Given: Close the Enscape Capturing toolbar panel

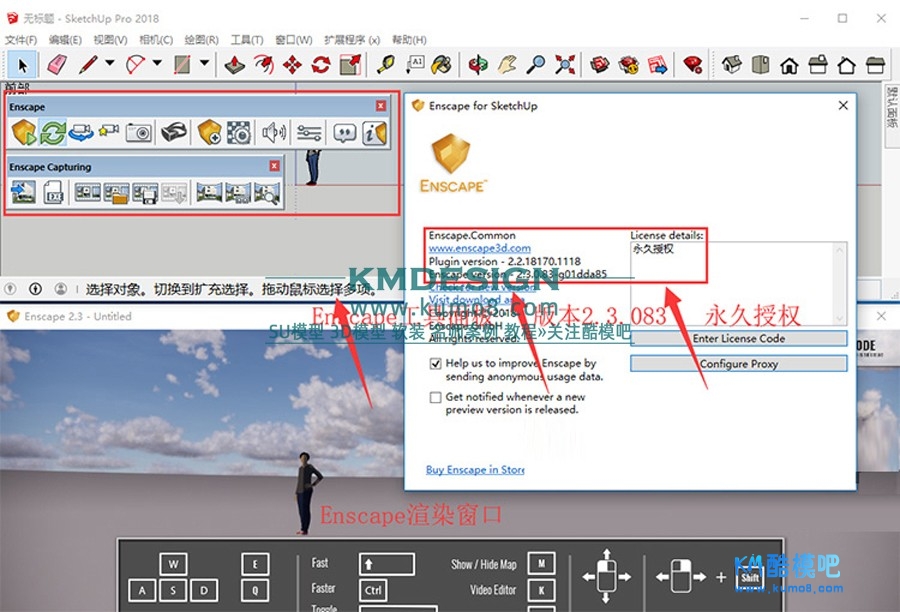Looking at the screenshot, I should (274, 166).
